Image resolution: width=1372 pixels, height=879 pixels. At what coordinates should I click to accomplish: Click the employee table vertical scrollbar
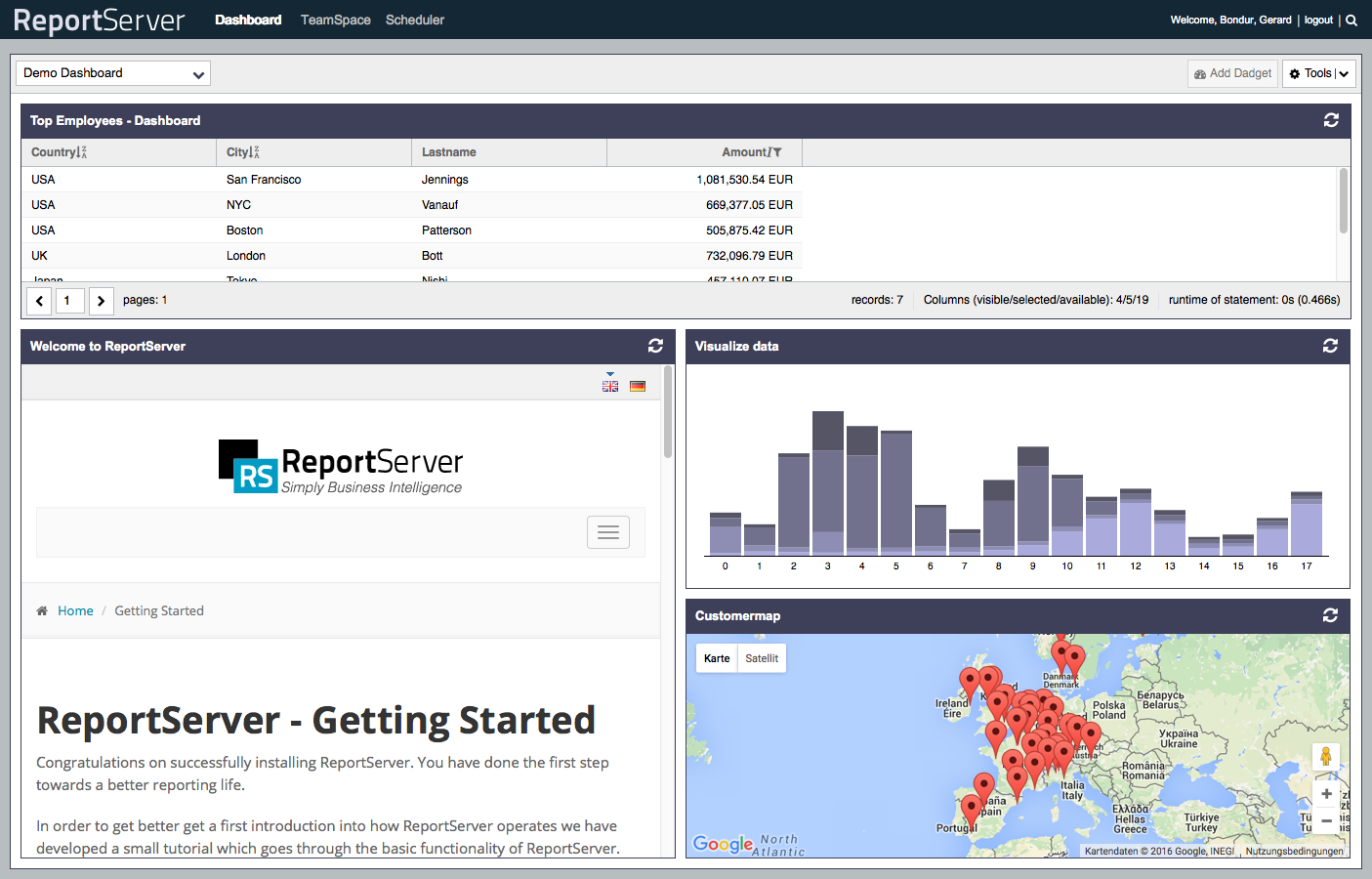click(x=1344, y=201)
